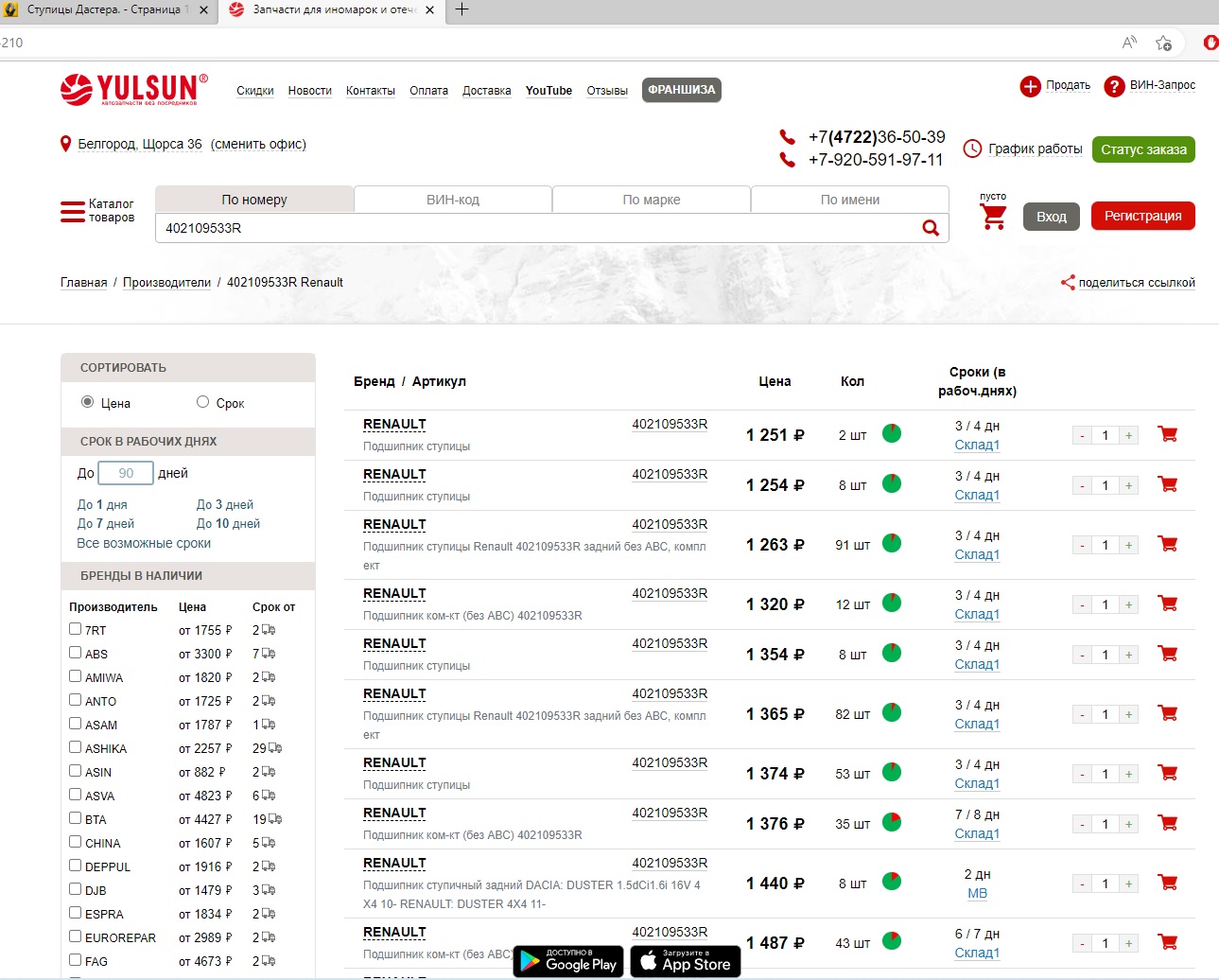The height and width of the screenshot is (980, 1219).
Task: Add the 1 365 ₽ item to cart
Action: point(1168,713)
